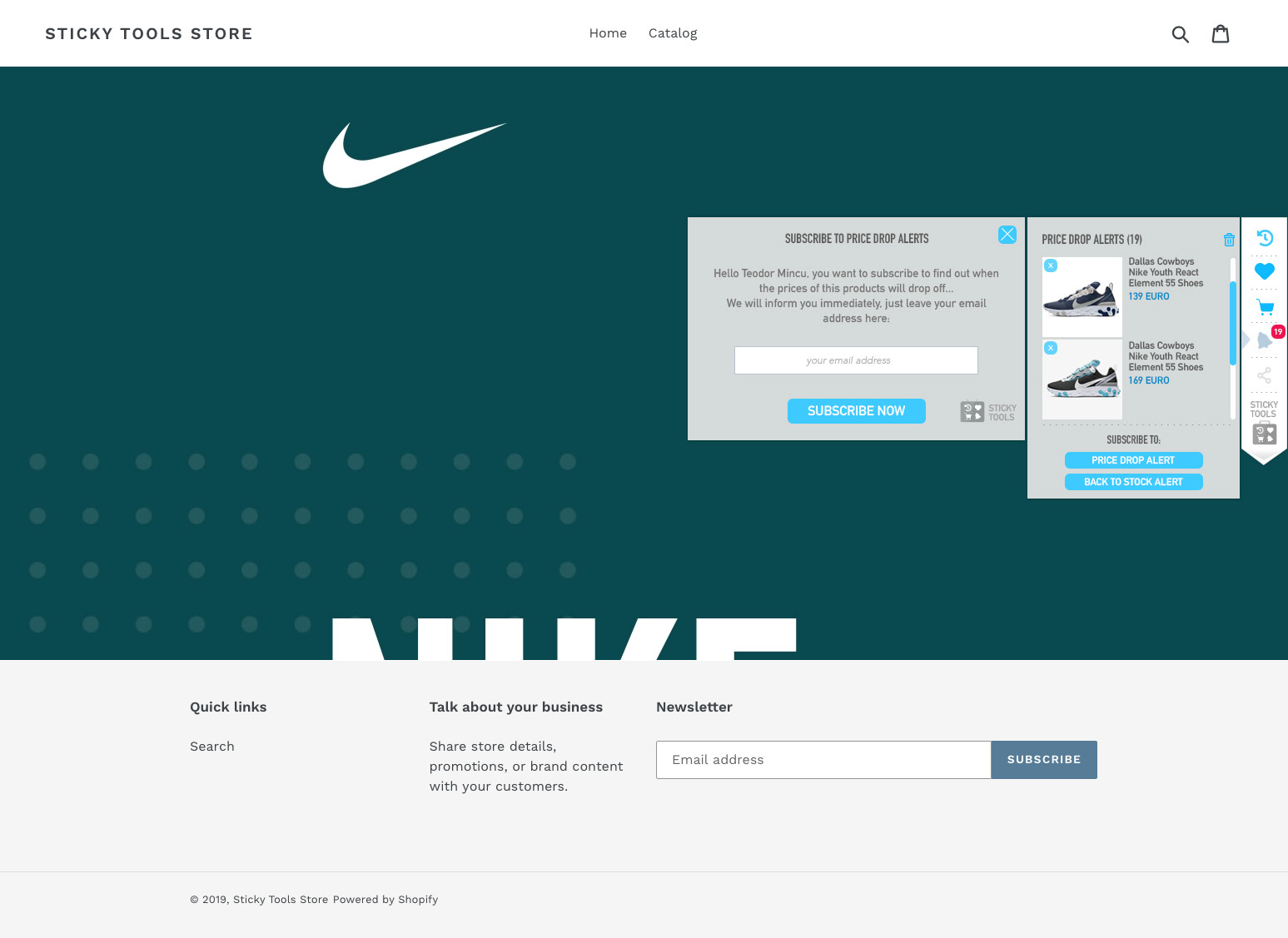Switch to PRICE DROP ALERT view
This screenshot has width=1288, height=938.
1133,459
